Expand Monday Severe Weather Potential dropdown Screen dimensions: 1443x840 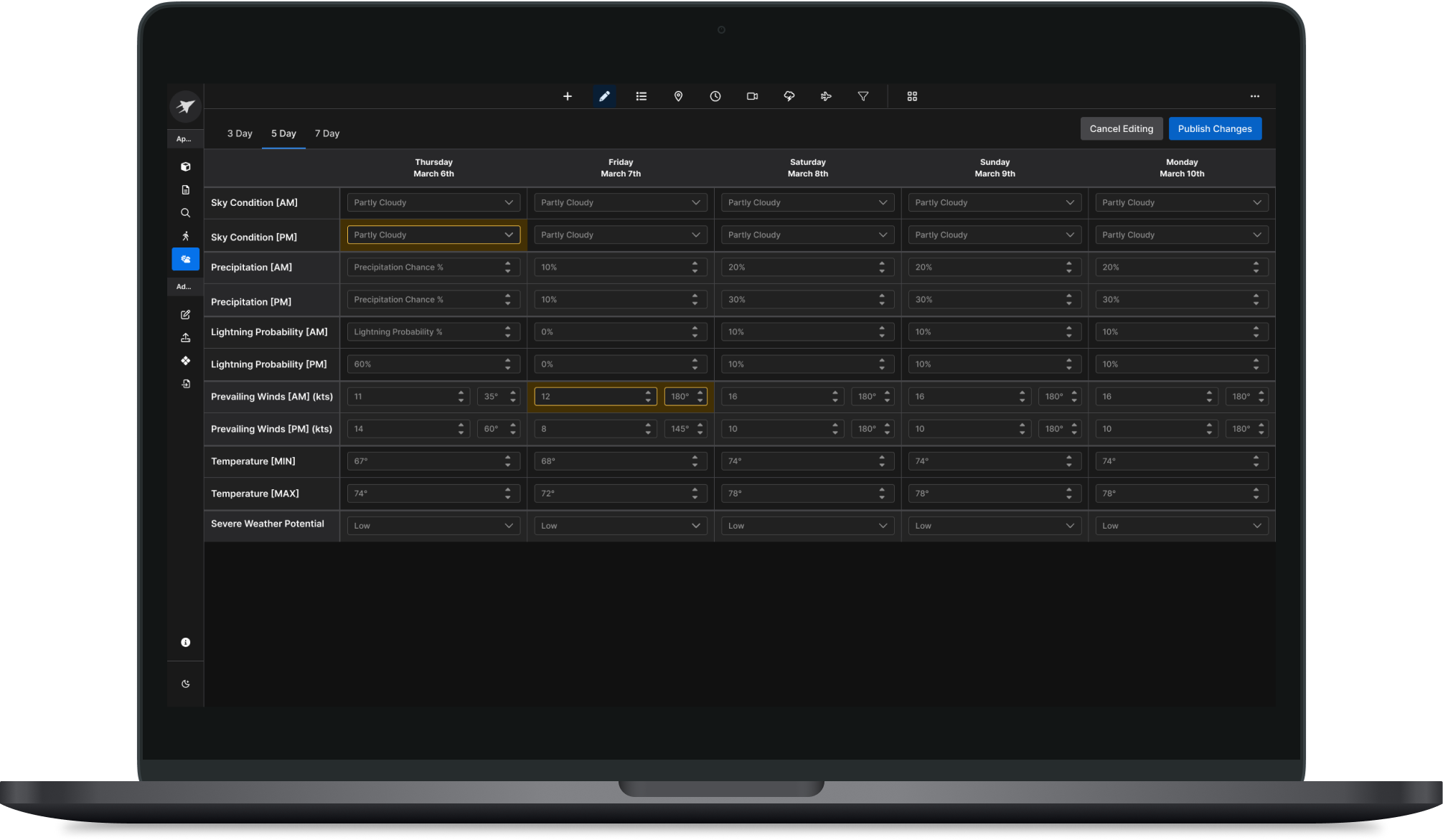1181,526
